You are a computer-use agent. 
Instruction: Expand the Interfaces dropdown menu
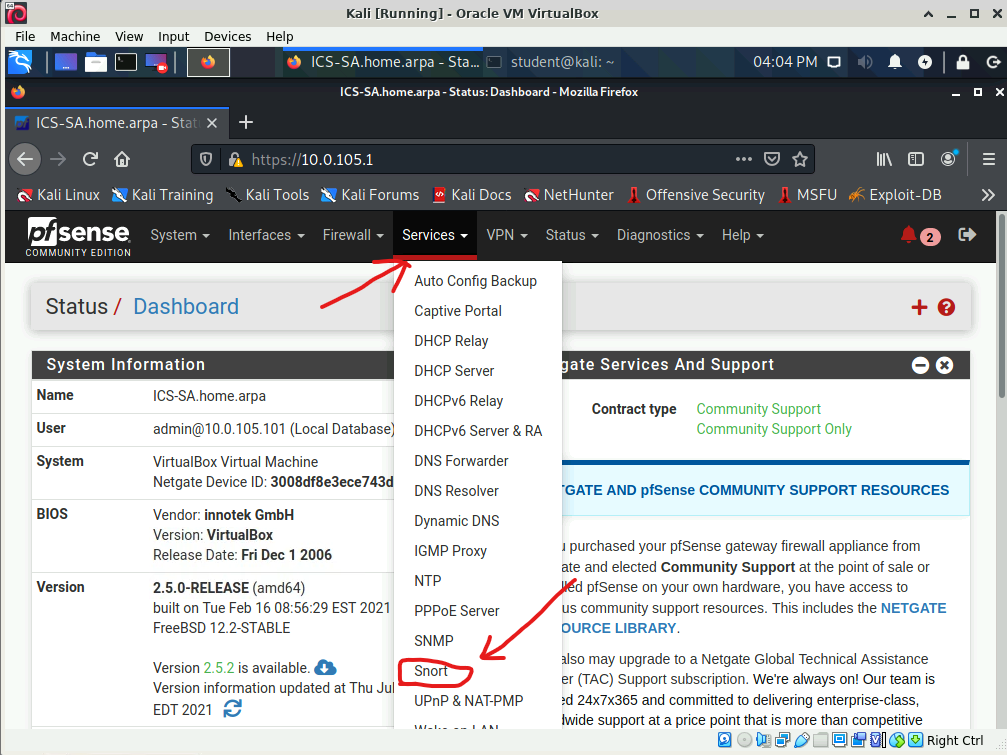[267, 235]
